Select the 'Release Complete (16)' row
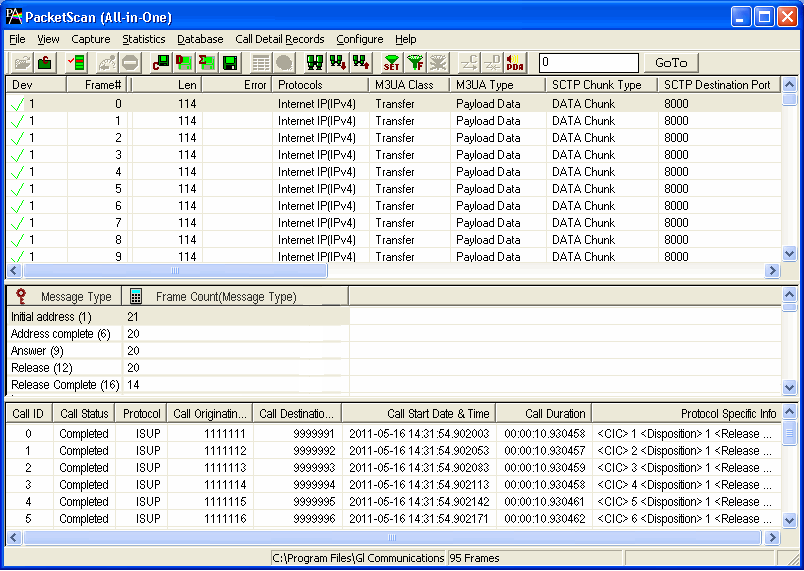The height and width of the screenshot is (571, 804). tap(177, 384)
